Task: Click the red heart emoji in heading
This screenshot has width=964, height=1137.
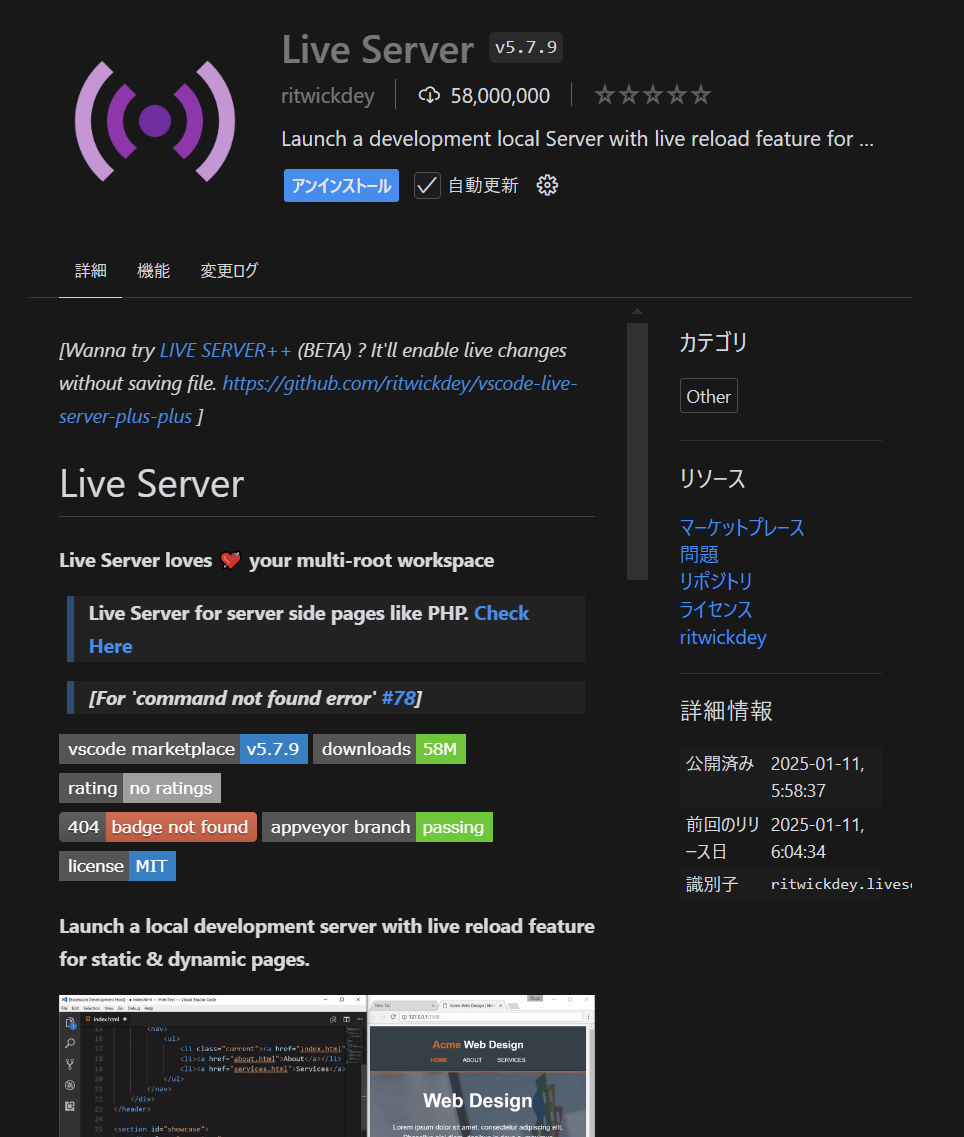Action: click(x=231, y=561)
